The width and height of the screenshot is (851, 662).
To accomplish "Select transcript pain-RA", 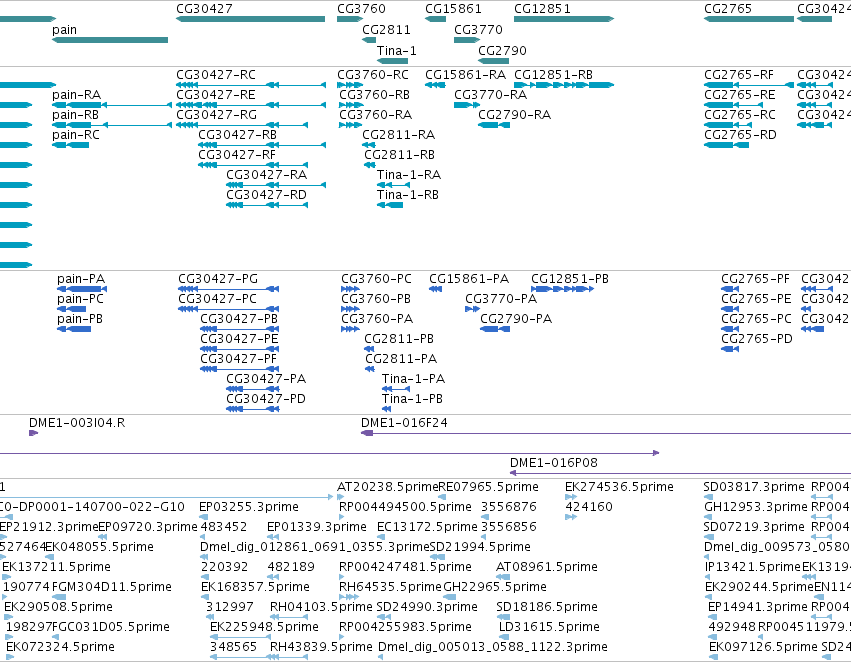I will [112, 105].
